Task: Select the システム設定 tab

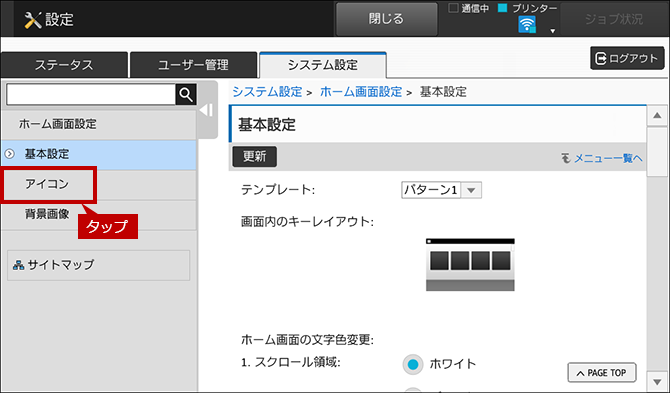Action: [323, 65]
